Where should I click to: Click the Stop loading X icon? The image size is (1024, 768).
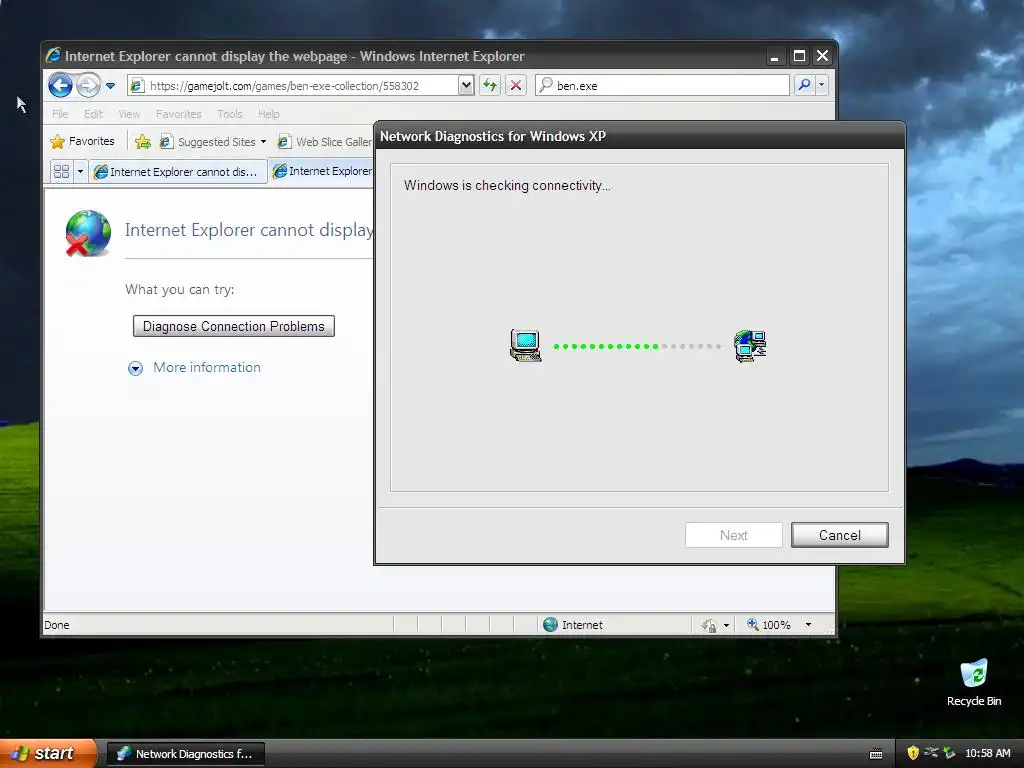516,86
